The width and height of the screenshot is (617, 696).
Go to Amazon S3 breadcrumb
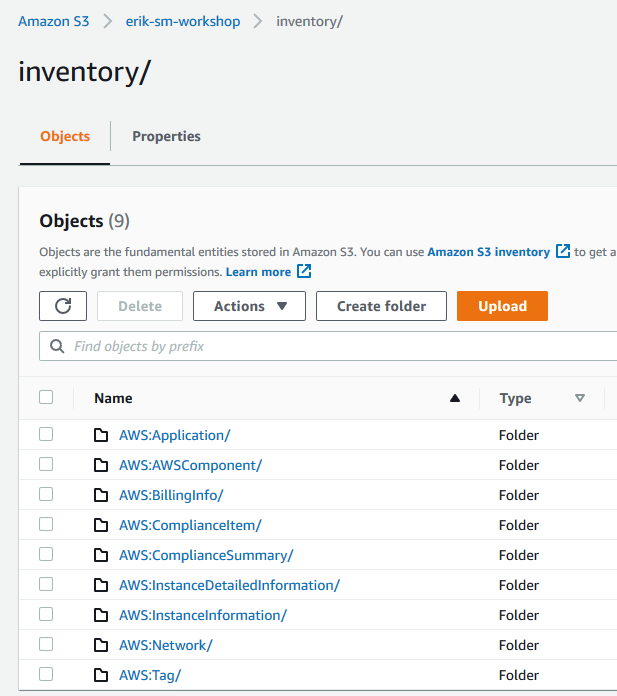pyautogui.click(x=54, y=21)
